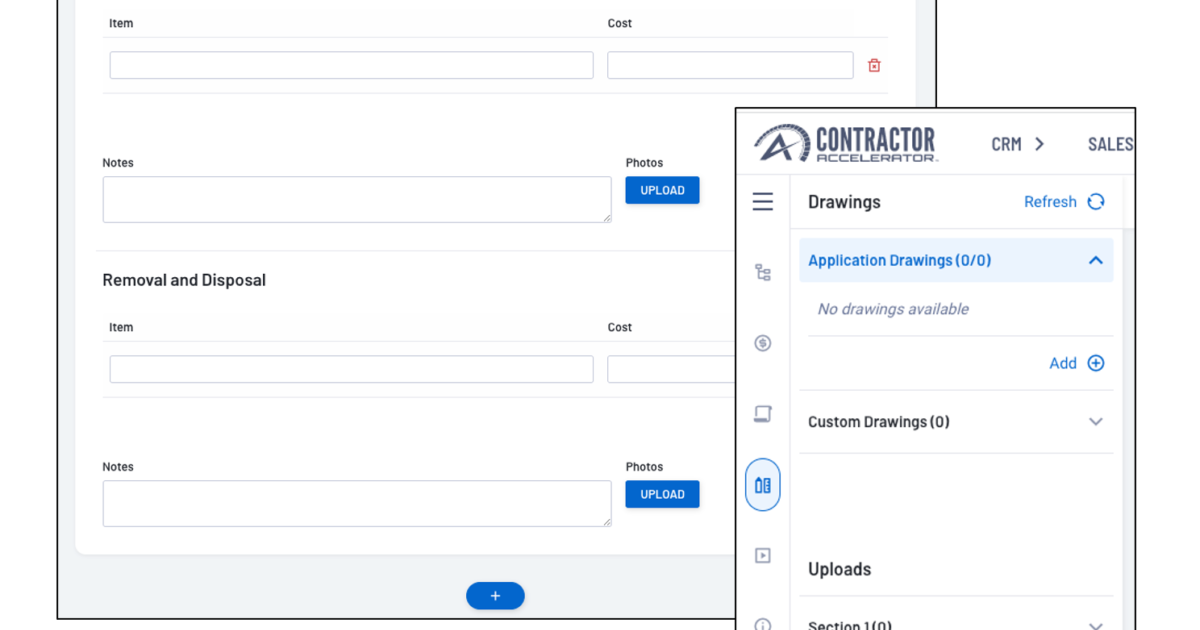Viewport: 1200px width, 630px height.
Task: Select the workflow hierarchy sidebar icon
Action: click(x=763, y=272)
